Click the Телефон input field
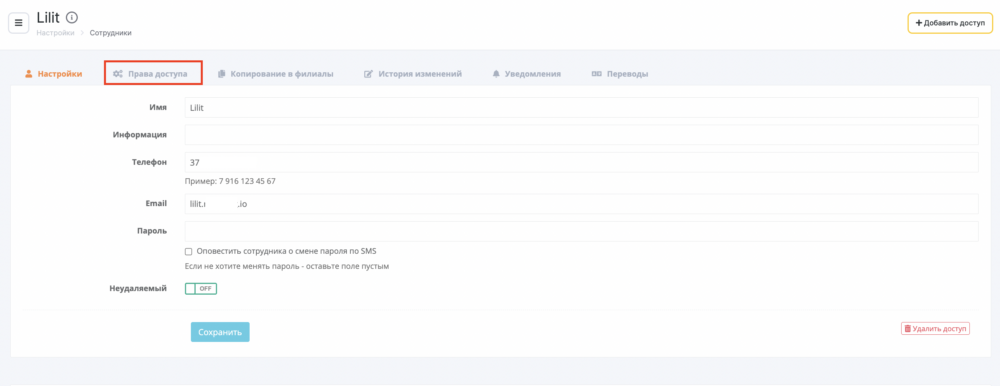Image resolution: width=1000 pixels, height=386 pixels. click(x=582, y=162)
